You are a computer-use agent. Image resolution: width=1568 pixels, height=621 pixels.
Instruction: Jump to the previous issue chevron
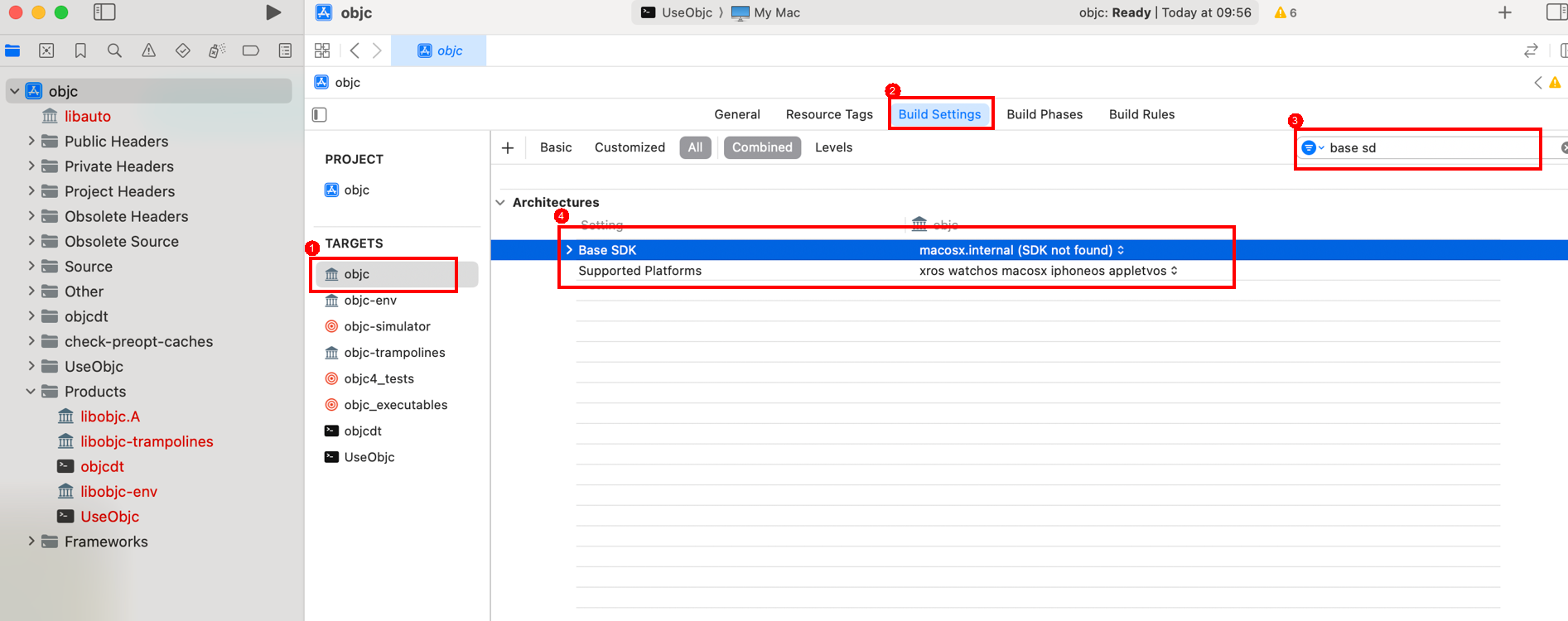[x=1538, y=82]
